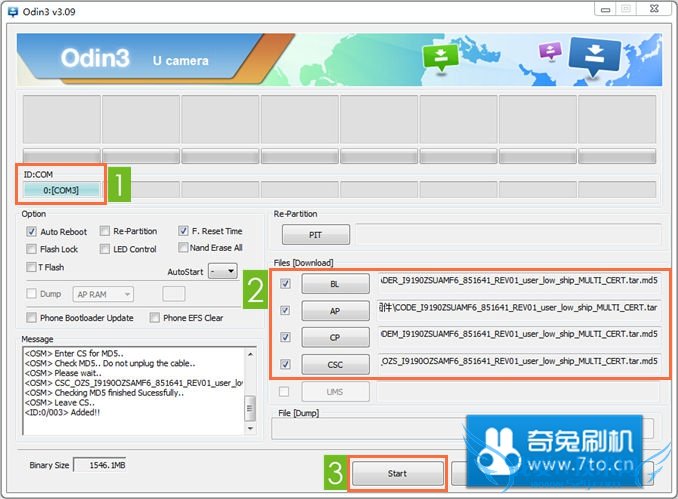Open the AP RAM dump dropdown

(103, 294)
